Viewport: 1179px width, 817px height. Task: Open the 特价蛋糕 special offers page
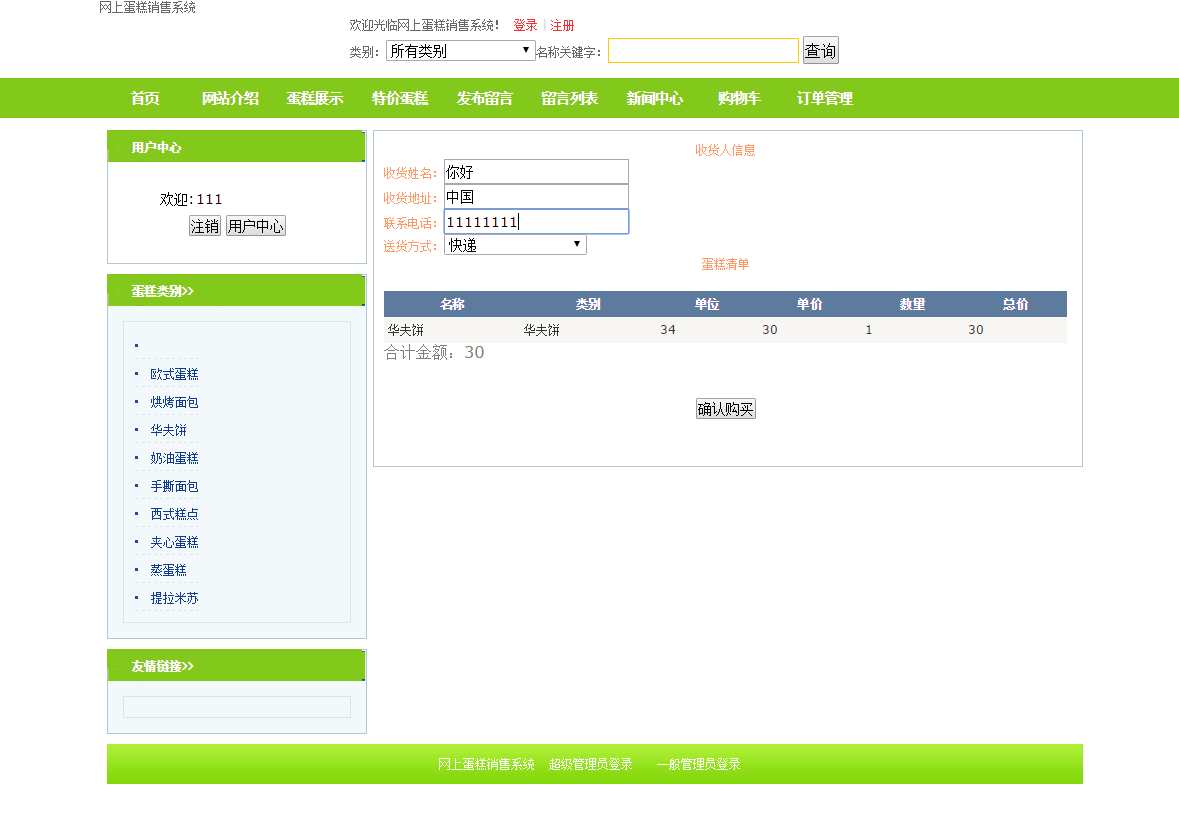coord(400,98)
